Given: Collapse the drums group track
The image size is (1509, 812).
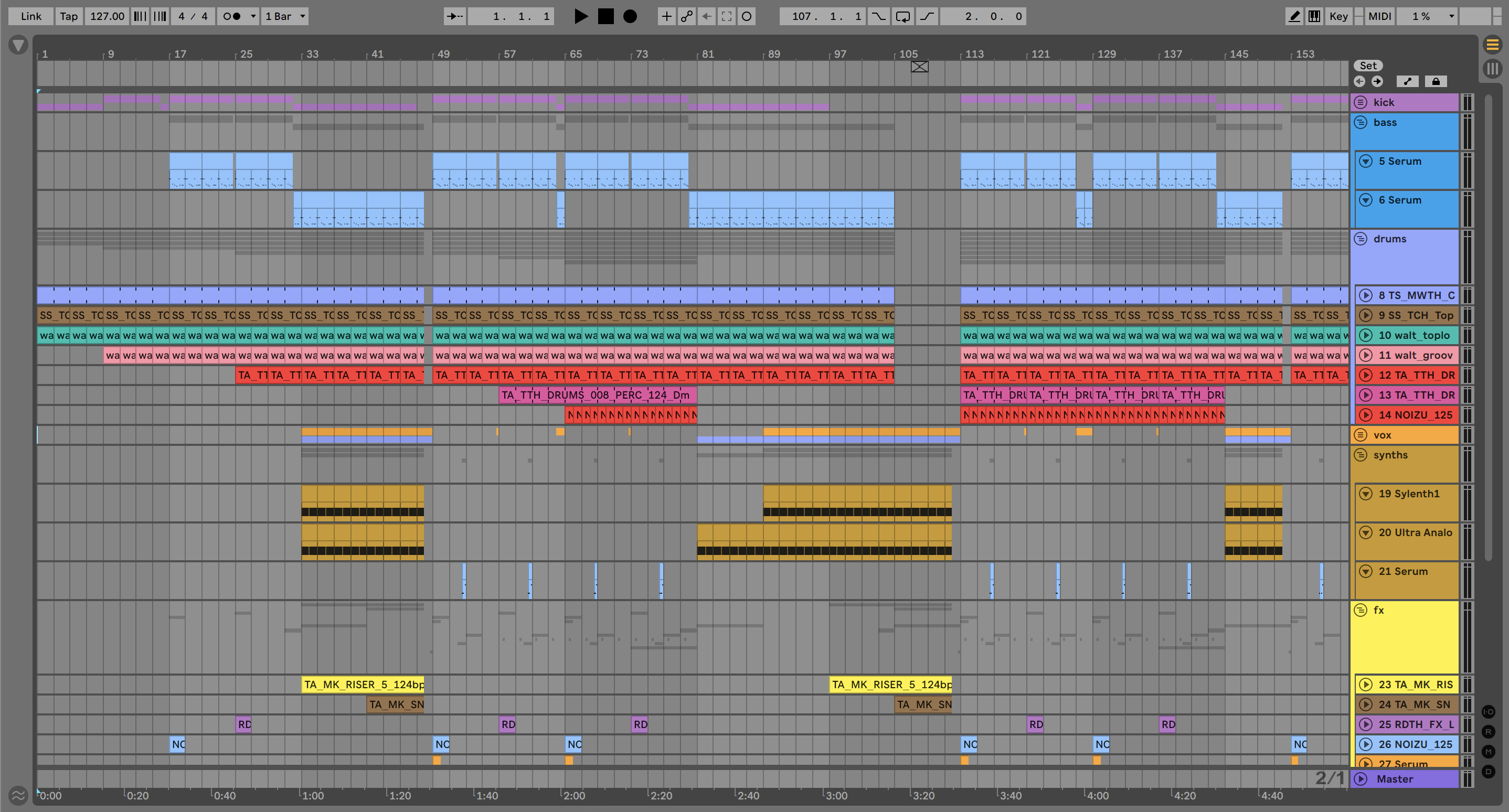Looking at the screenshot, I should click(x=1361, y=239).
